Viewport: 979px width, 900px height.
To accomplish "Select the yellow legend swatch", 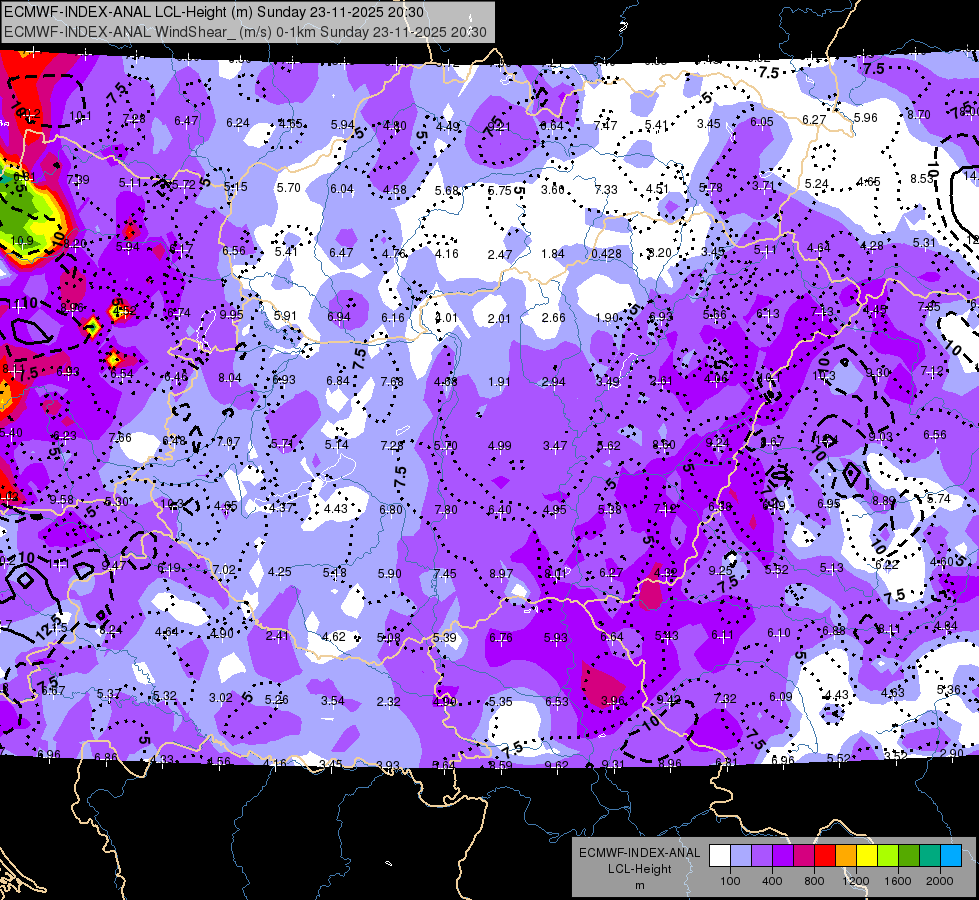I will coord(867,856).
